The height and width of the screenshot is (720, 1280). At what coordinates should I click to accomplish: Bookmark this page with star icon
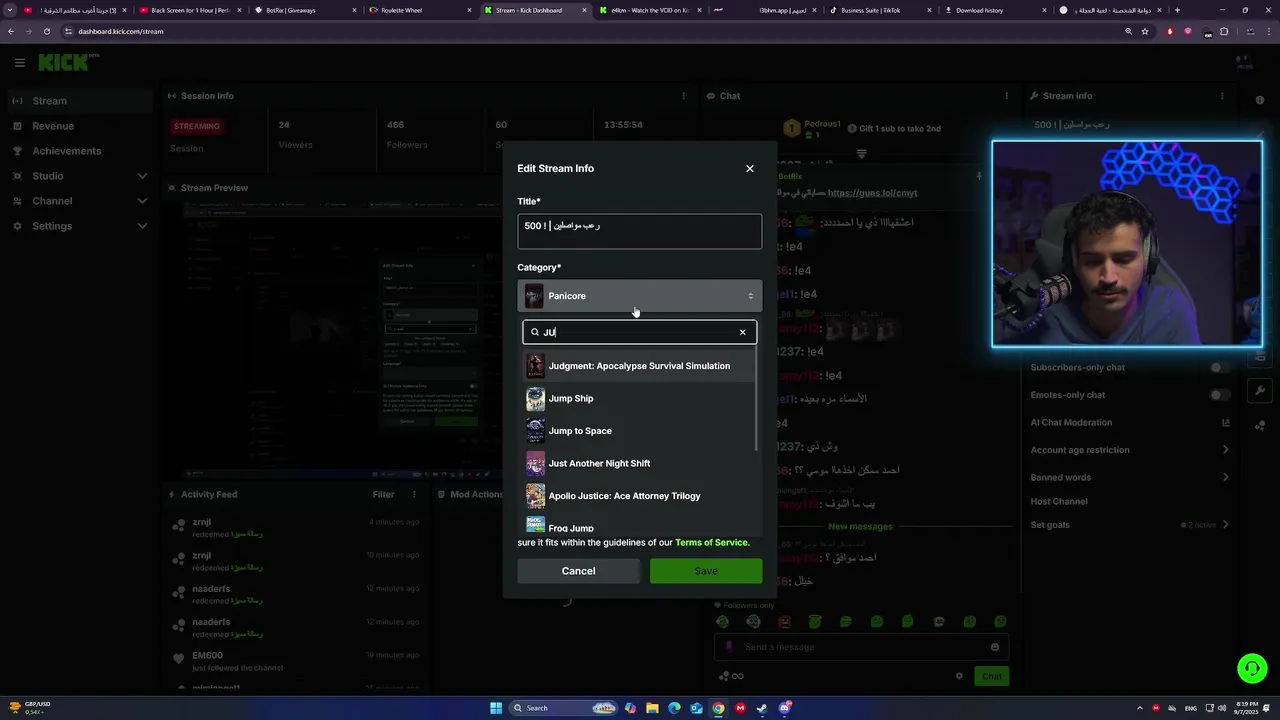coord(1145,31)
